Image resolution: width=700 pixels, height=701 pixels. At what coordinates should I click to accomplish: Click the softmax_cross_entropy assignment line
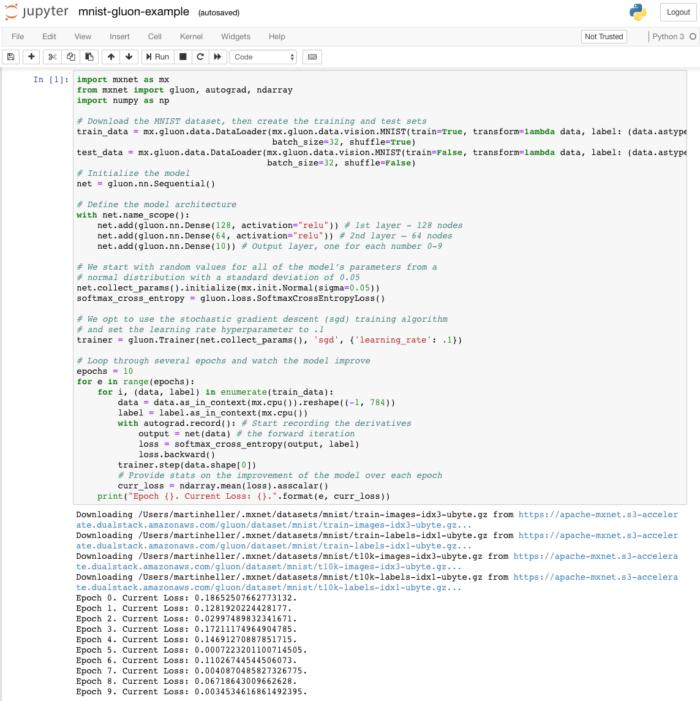point(231,299)
